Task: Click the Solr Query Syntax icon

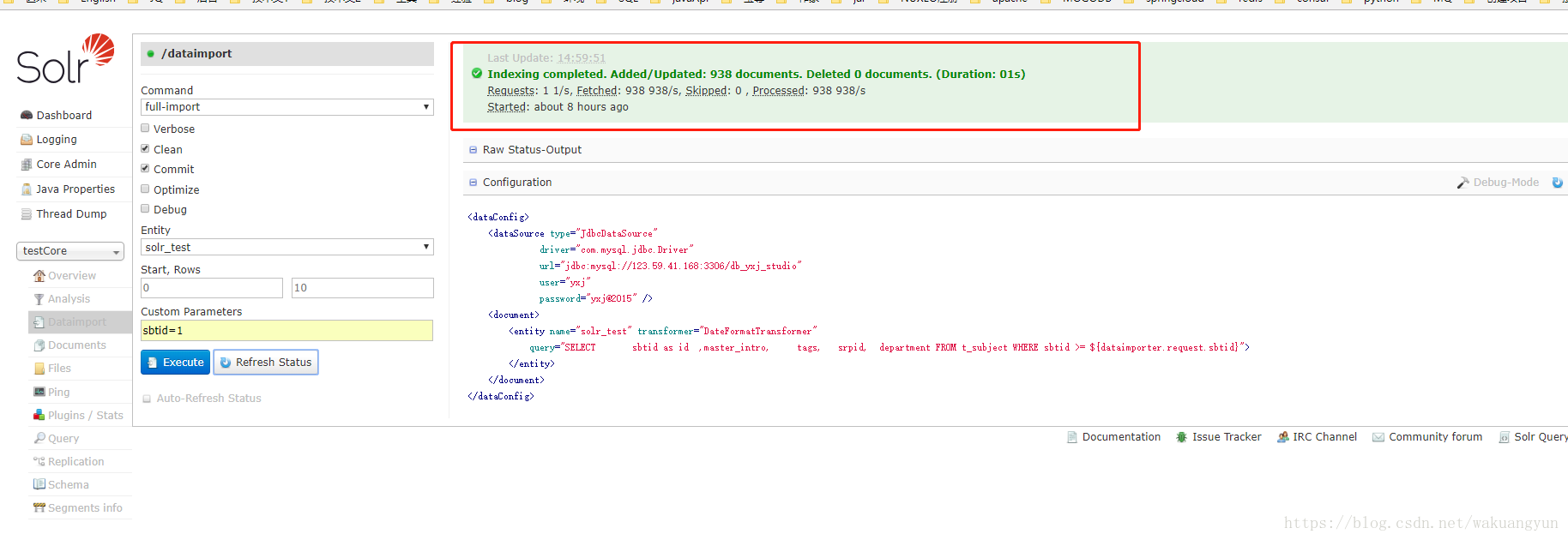Action: coord(1504,437)
